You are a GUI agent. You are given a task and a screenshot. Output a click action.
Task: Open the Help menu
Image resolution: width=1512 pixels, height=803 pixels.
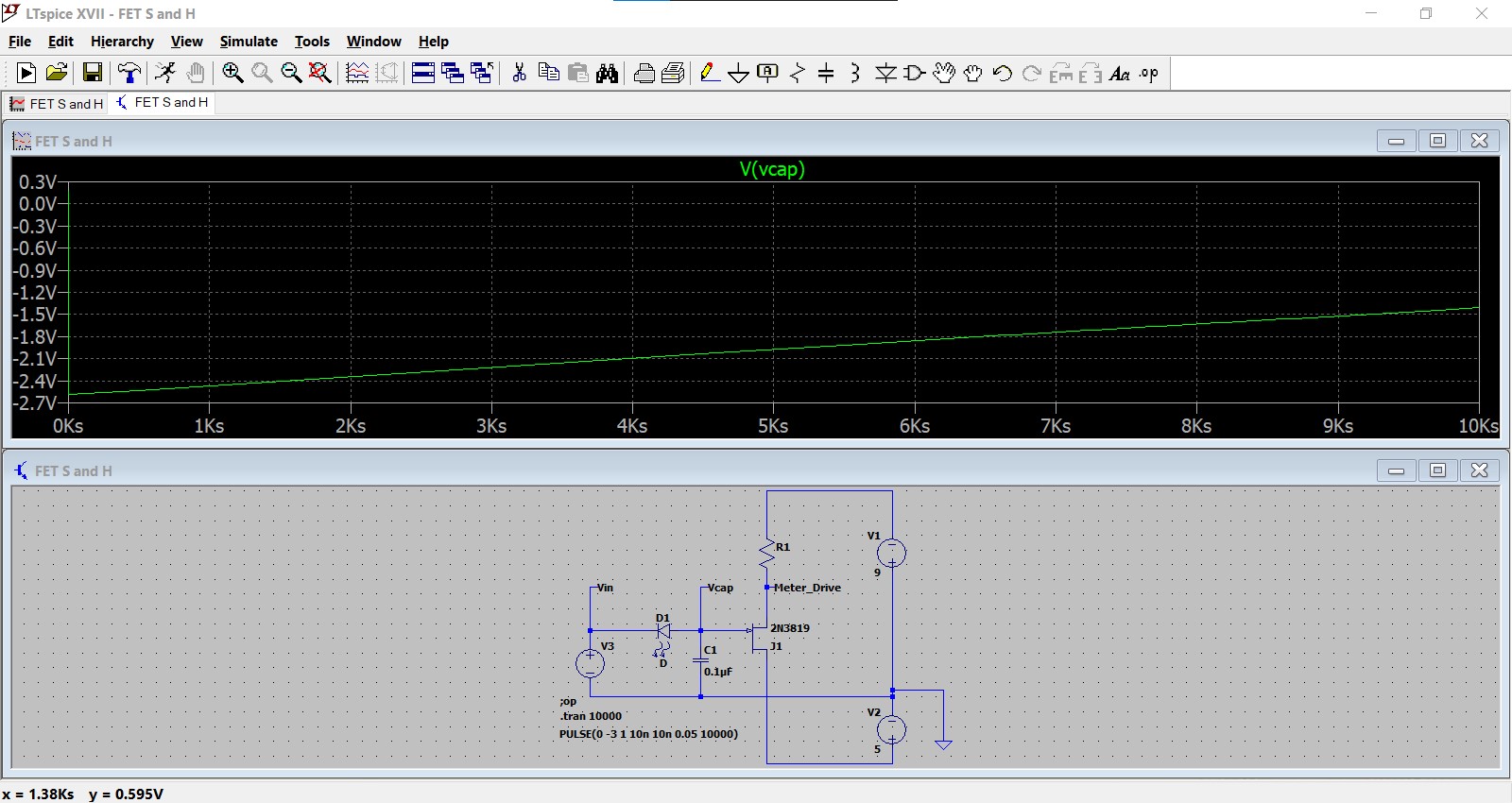click(433, 42)
